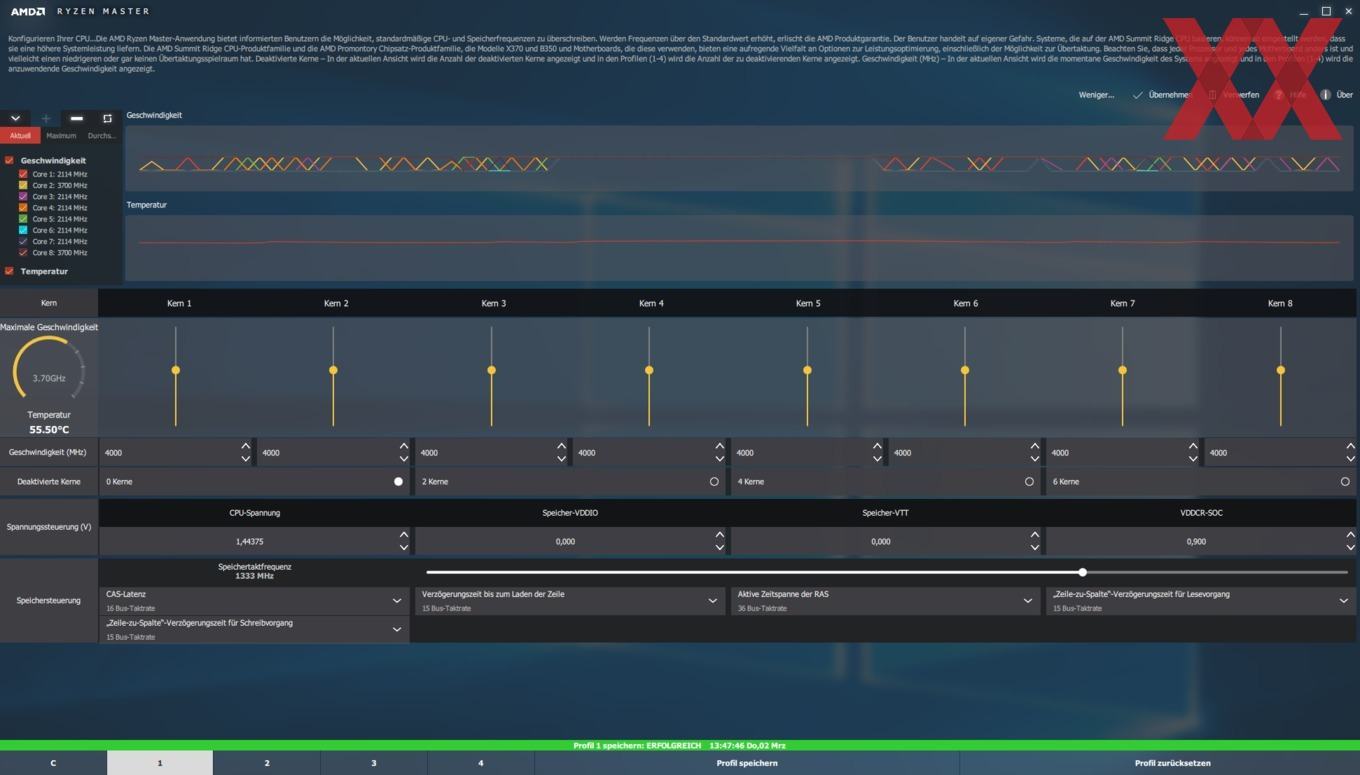Increase Kern 6 speed with up arrow

click(1034, 446)
